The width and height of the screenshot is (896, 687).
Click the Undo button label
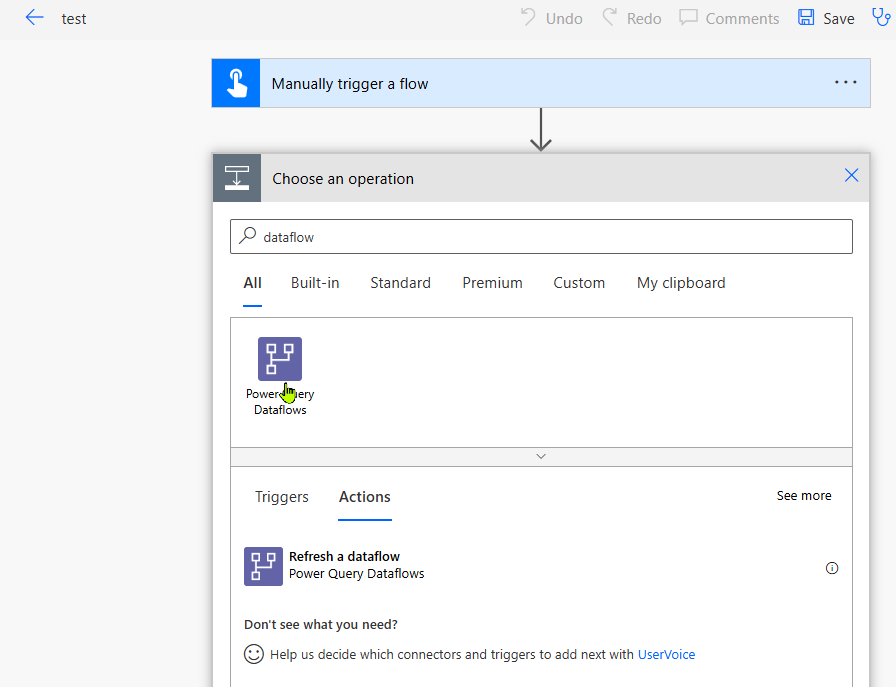(x=564, y=19)
